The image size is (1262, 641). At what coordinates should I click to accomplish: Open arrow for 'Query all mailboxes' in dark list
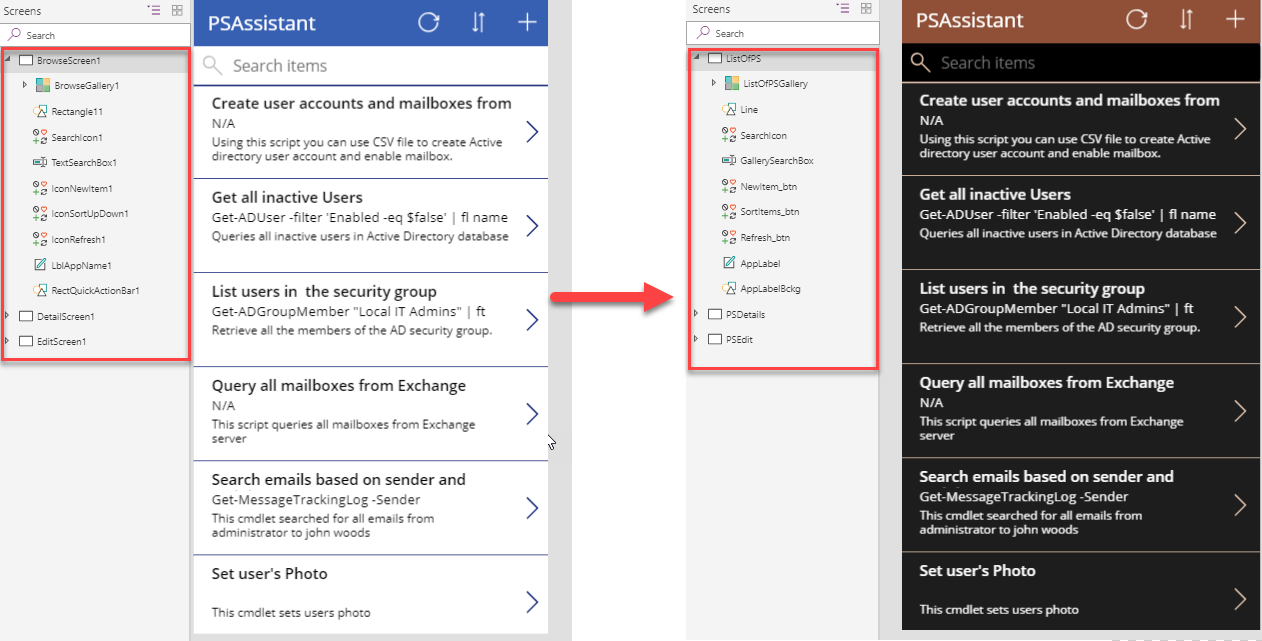[x=1240, y=411]
